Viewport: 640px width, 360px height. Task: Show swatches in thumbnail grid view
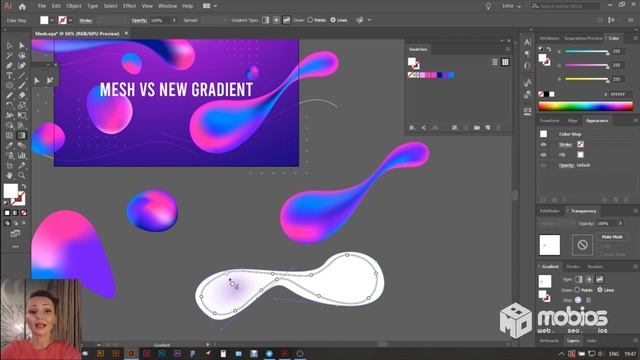point(505,62)
